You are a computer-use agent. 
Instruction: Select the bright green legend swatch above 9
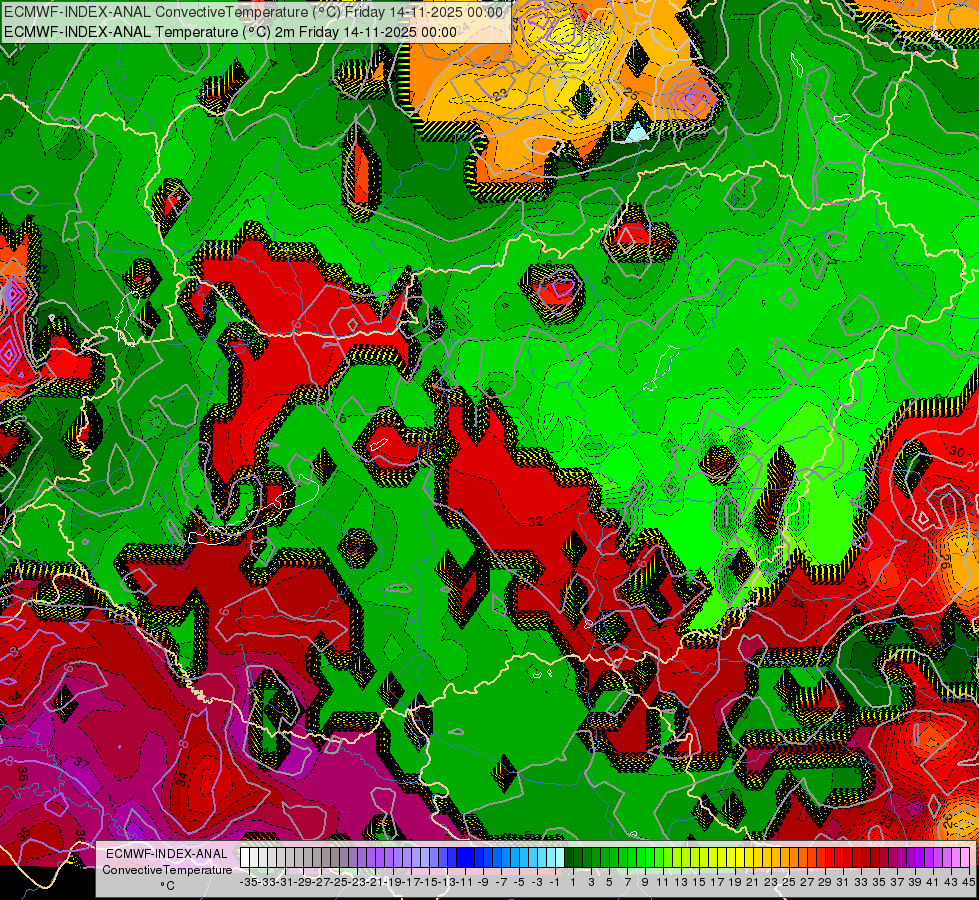click(x=641, y=857)
